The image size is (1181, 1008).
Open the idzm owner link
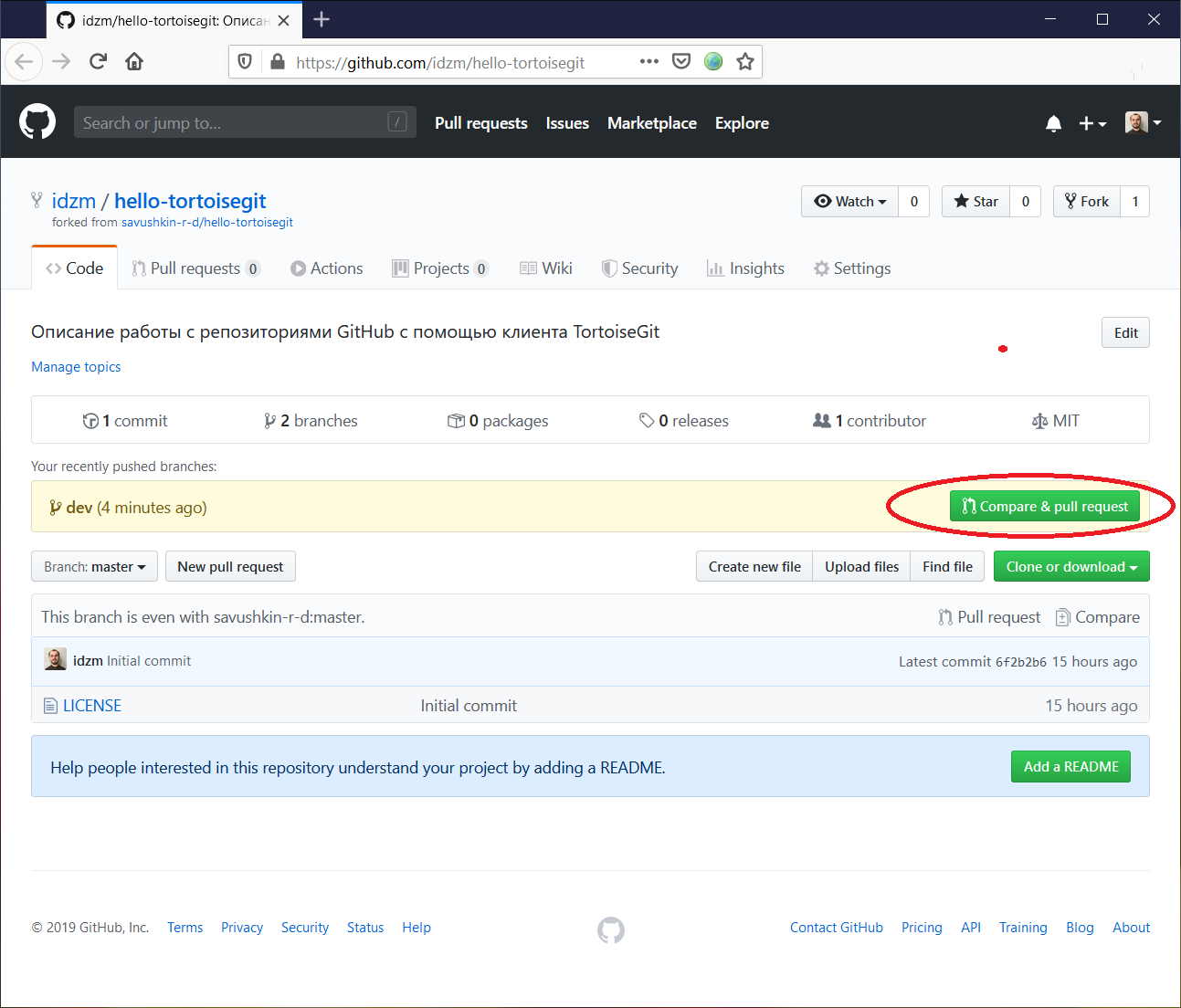(x=74, y=201)
